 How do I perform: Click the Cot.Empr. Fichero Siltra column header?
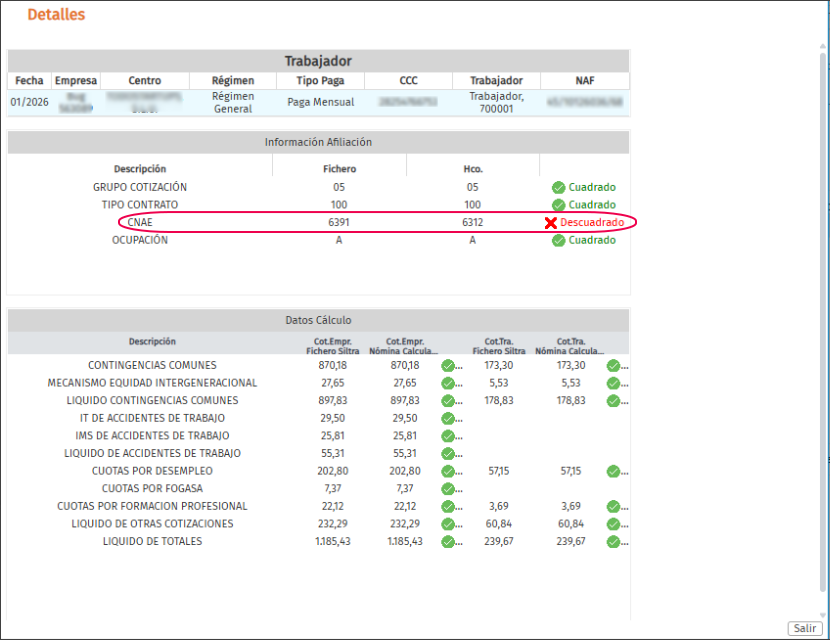(x=332, y=346)
